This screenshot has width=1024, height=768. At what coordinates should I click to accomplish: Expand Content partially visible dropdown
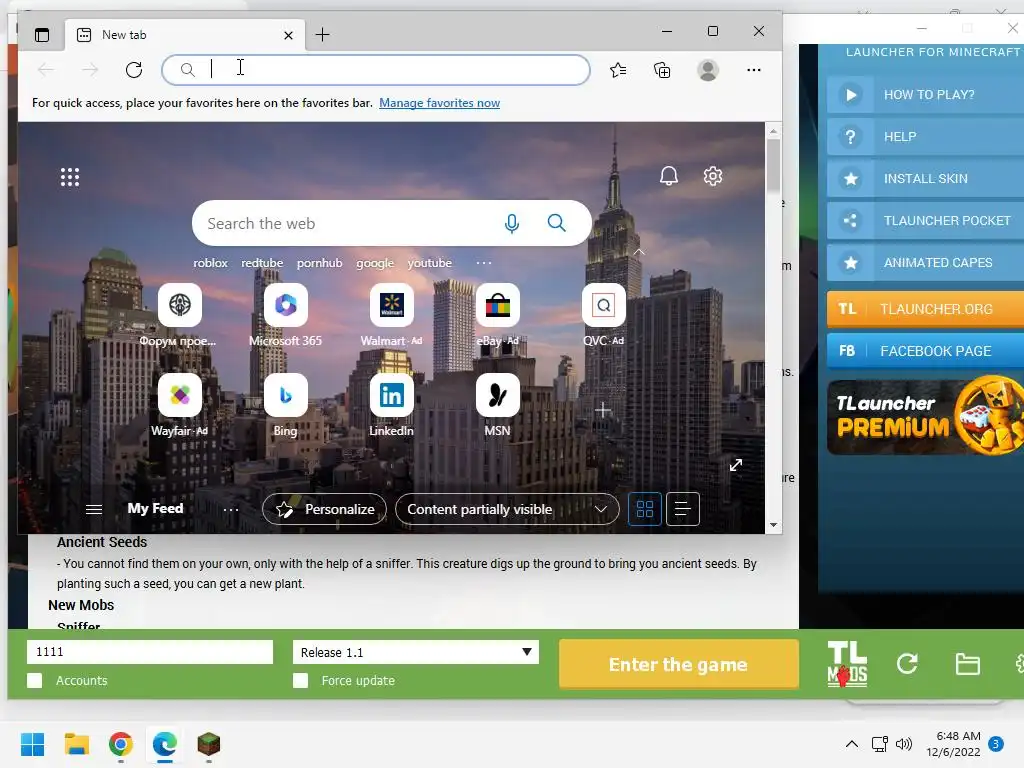(507, 509)
